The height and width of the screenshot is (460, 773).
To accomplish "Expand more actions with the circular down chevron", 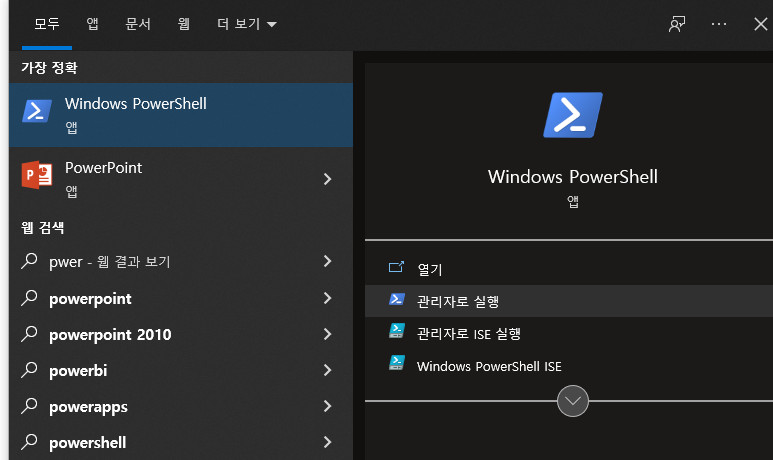I will (x=572, y=401).
